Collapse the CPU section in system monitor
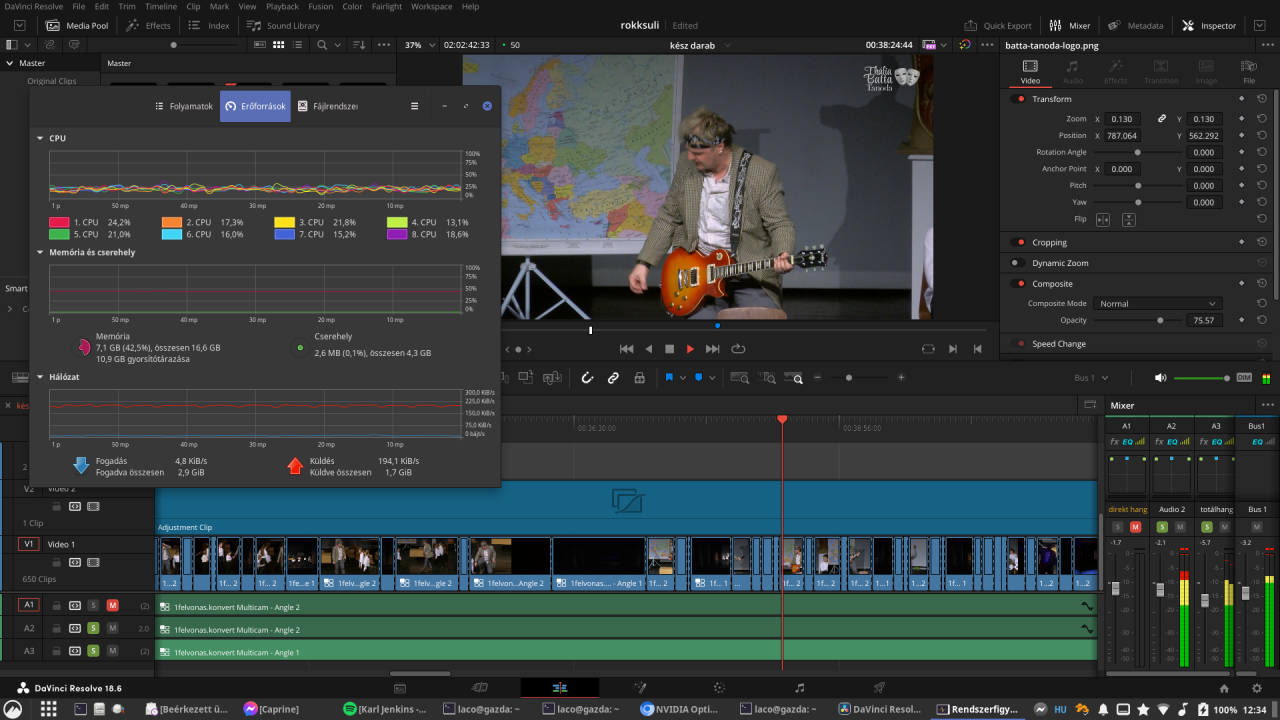Image resolution: width=1280 pixels, height=720 pixels. click(x=40, y=138)
